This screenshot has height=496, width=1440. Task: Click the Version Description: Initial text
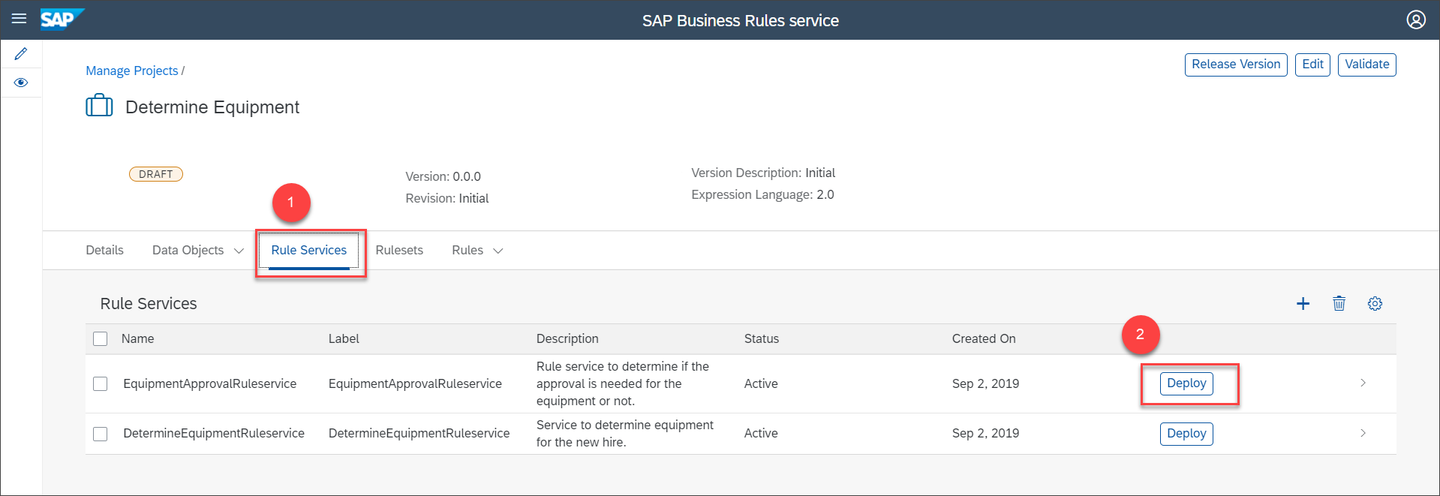tap(763, 173)
